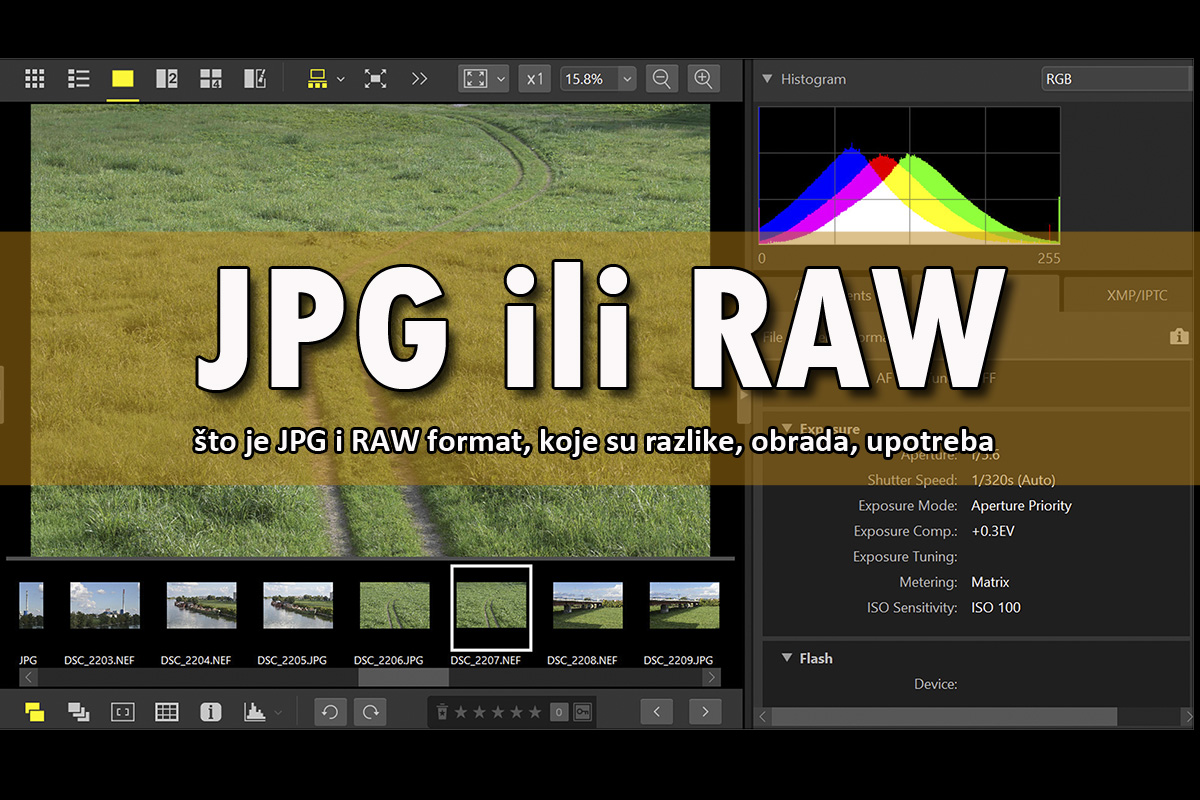1200x800 pixels.
Task: Select the 2-image compare view
Action: tap(167, 78)
